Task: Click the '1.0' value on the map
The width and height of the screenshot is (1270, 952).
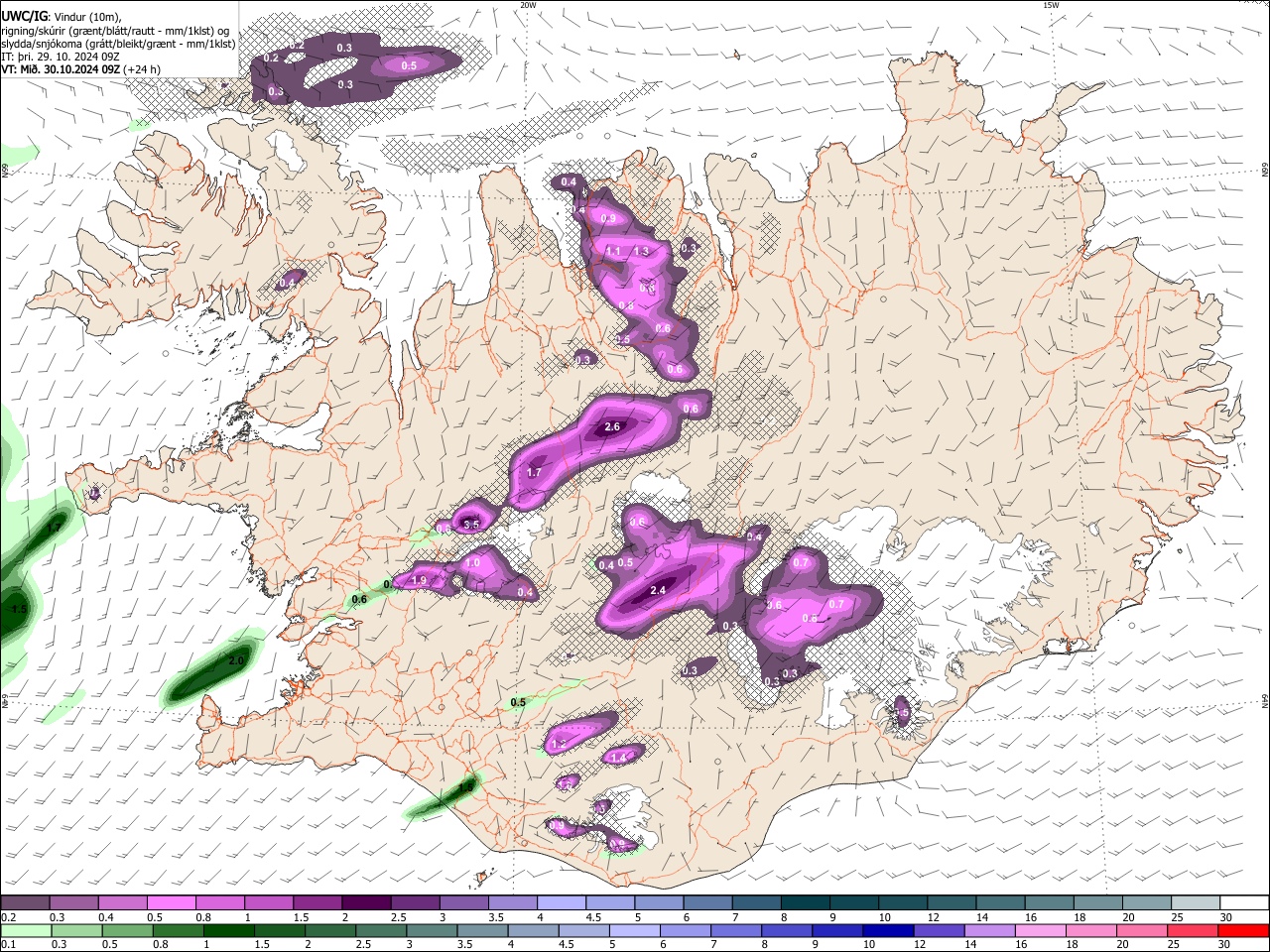Action: tap(472, 562)
